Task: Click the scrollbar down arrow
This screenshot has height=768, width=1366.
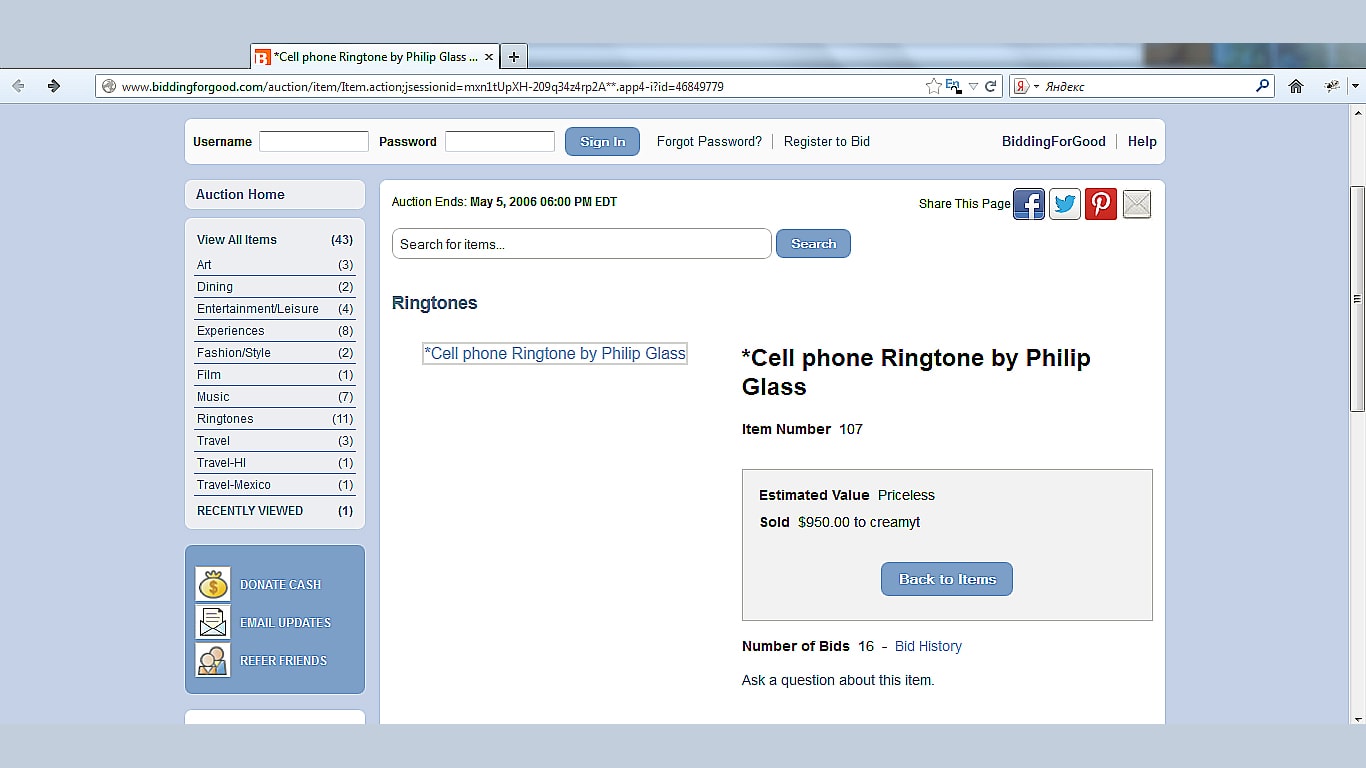Action: click(x=1357, y=718)
